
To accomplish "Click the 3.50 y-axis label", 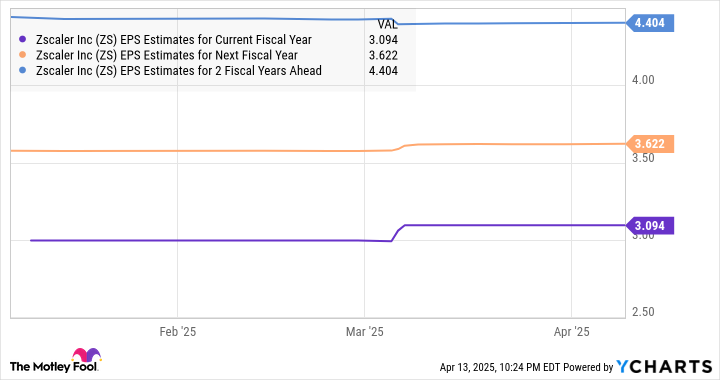I will tap(643, 158).
